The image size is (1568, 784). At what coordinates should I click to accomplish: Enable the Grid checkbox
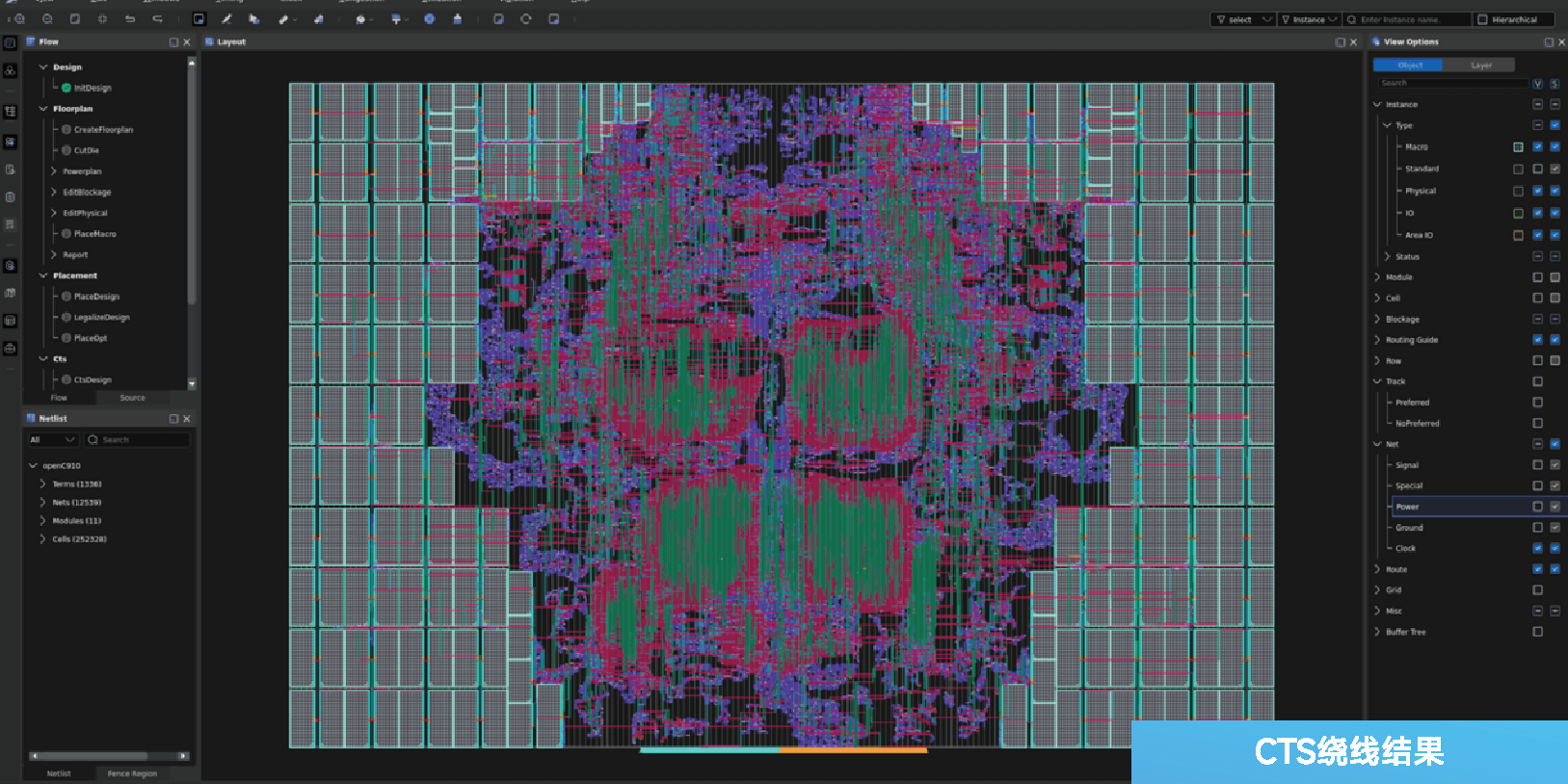pyautogui.click(x=1538, y=590)
